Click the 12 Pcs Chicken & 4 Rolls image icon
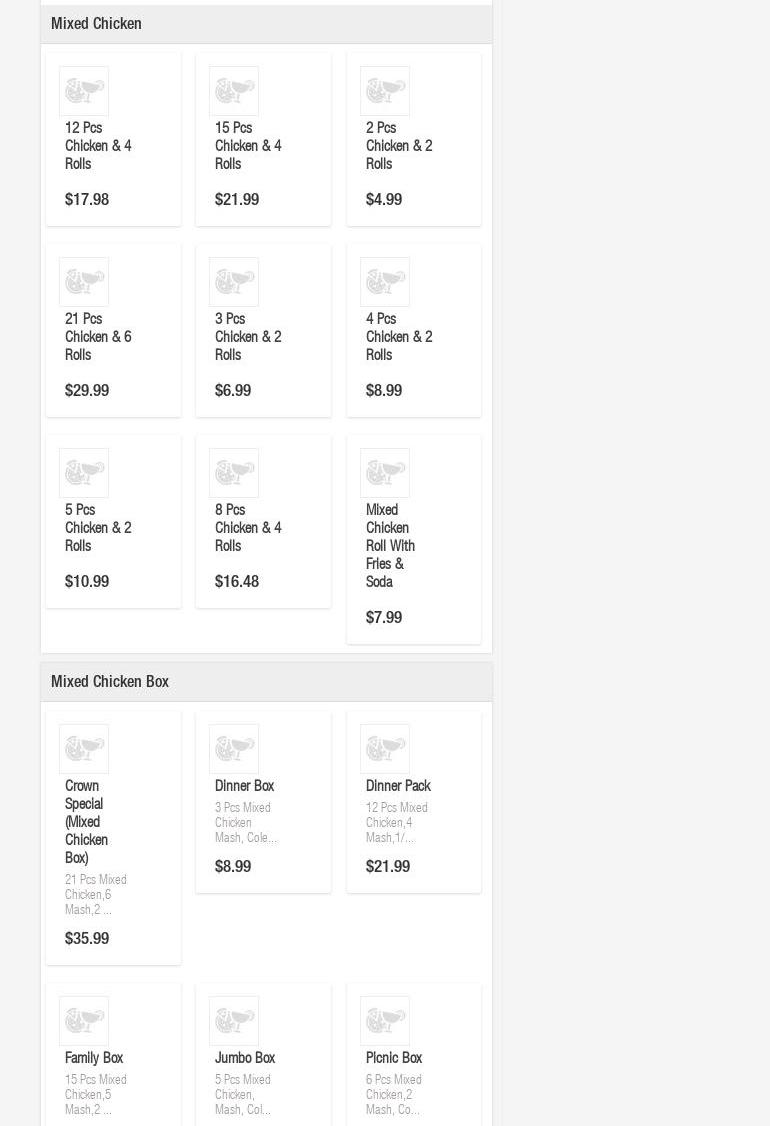 84,92
